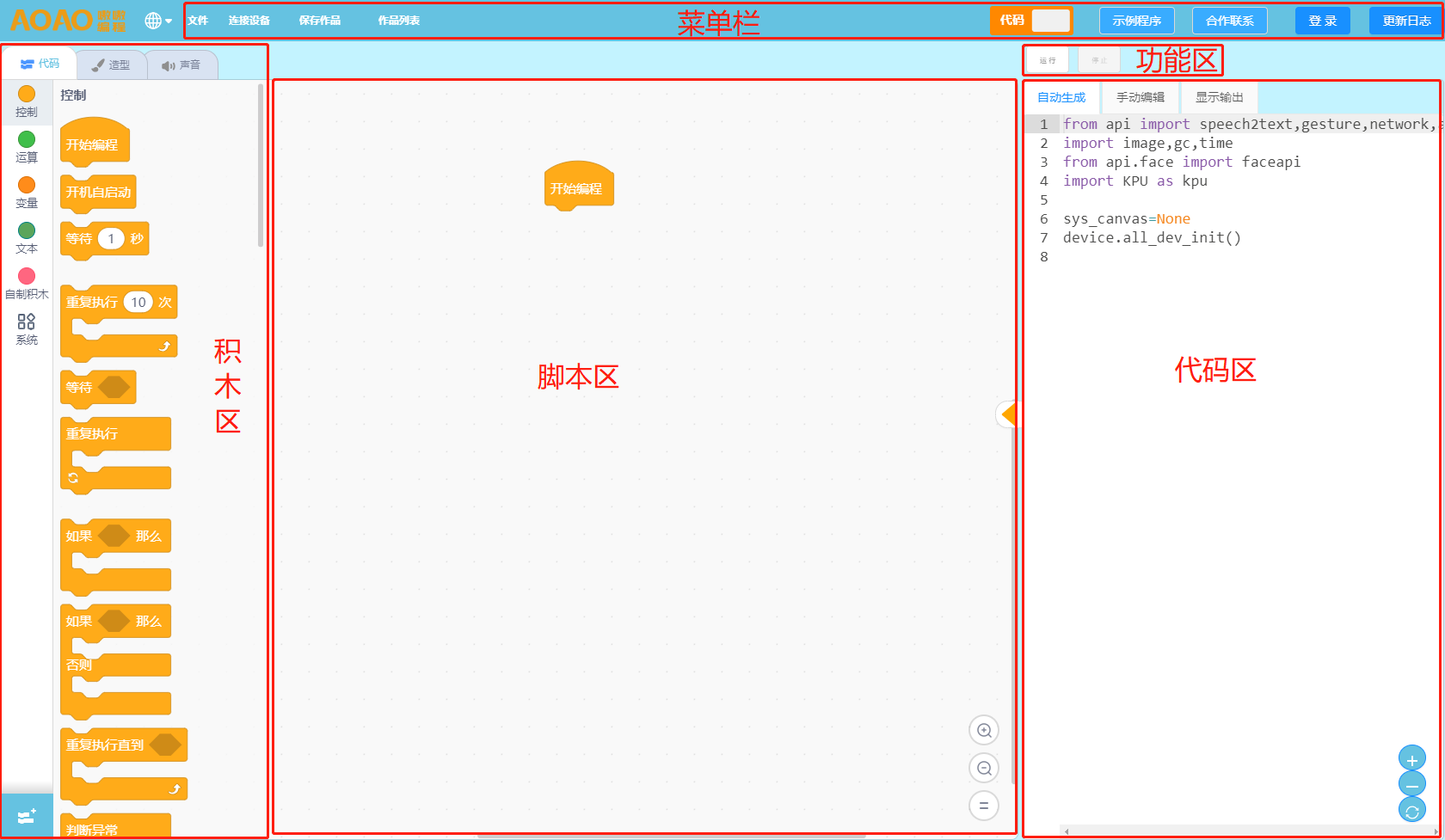
Task: Zoom out the script workspace
Action: click(x=984, y=769)
